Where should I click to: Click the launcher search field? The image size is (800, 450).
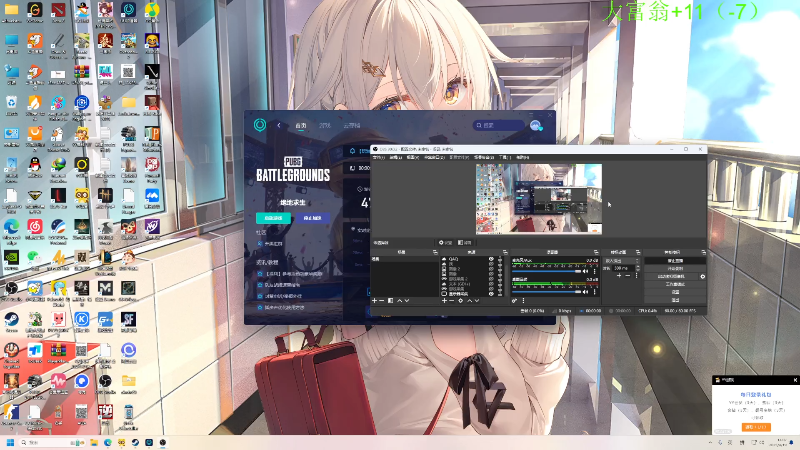tap(498, 125)
